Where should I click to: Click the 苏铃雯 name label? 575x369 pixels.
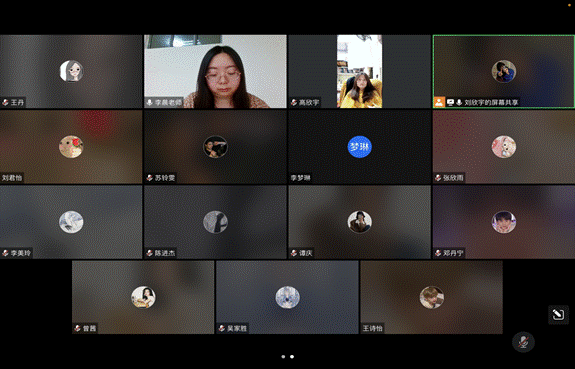tap(165, 178)
